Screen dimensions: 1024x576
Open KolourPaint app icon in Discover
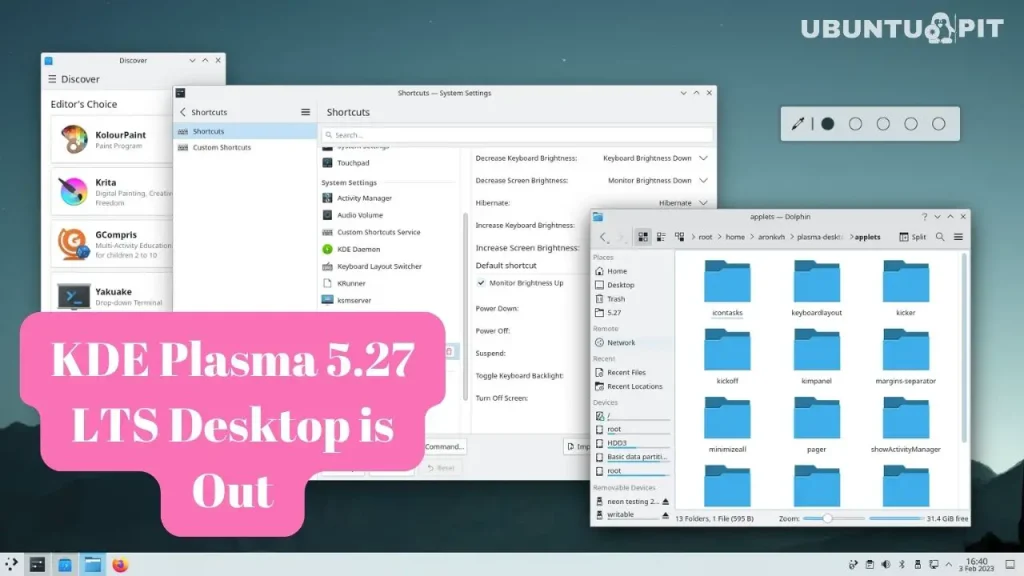(x=73, y=139)
